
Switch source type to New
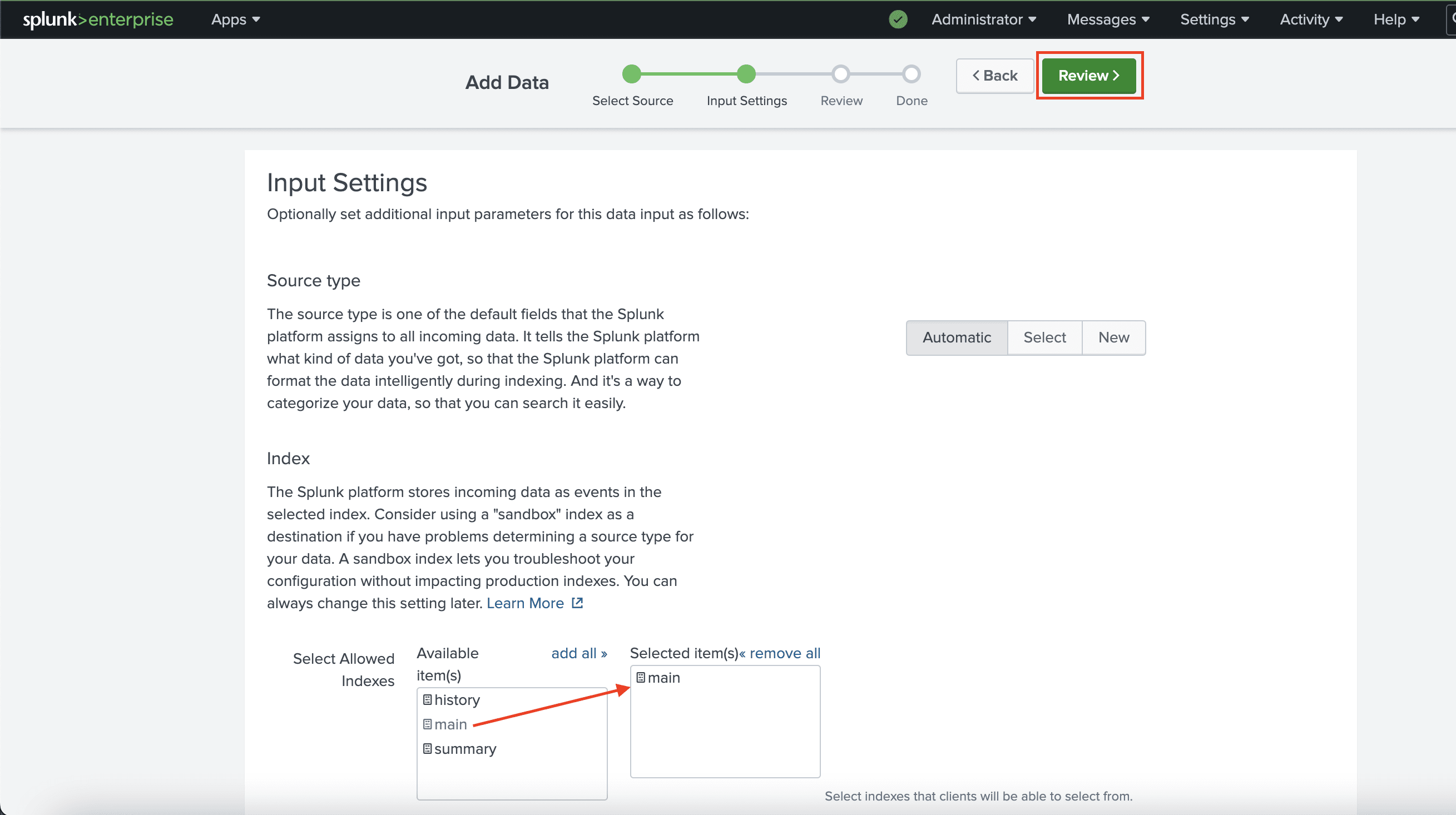pyautogui.click(x=1113, y=337)
